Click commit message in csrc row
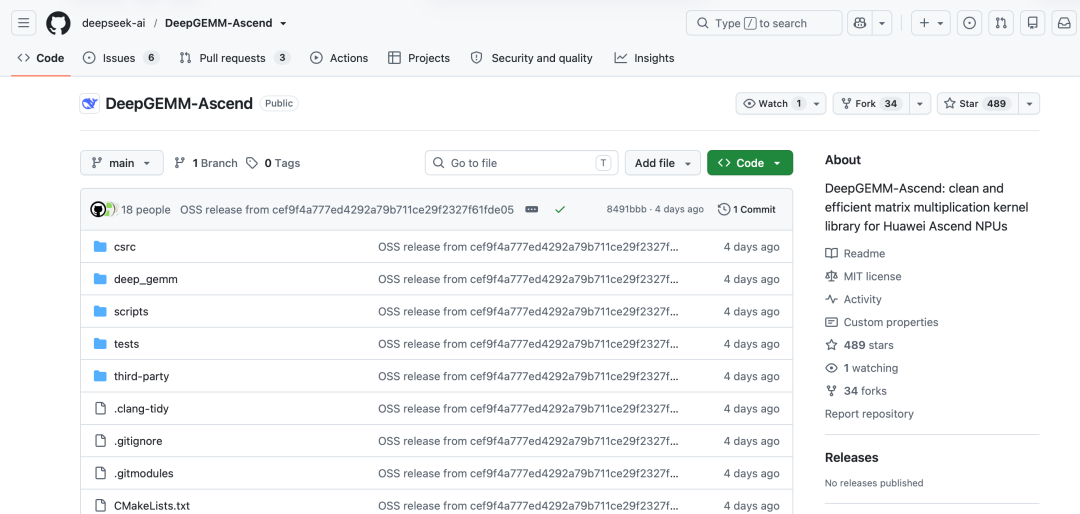Viewport: 1080px width, 514px height. [x=528, y=247]
